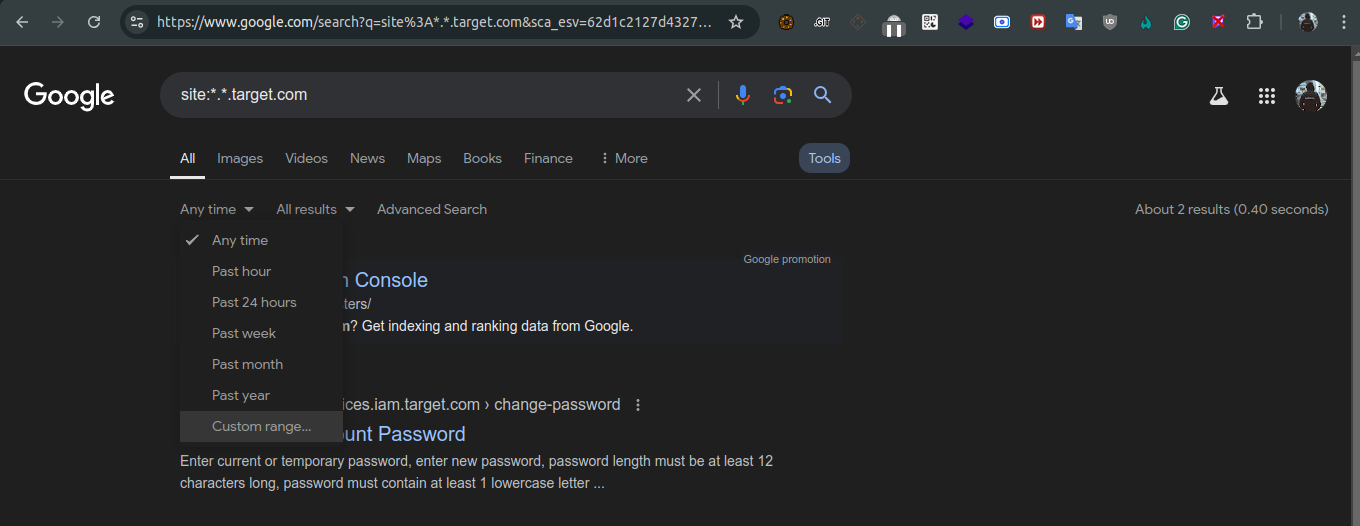Open the three-dot menu beside change-password
This screenshot has width=1360, height=526.
[x=638, y=405]
